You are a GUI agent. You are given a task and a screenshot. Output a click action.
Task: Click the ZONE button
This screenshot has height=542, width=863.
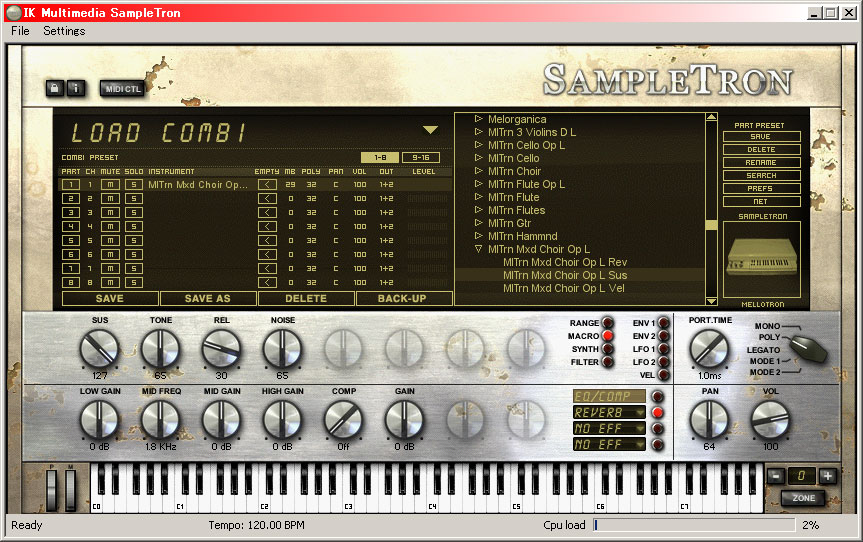tap(803, 498)
